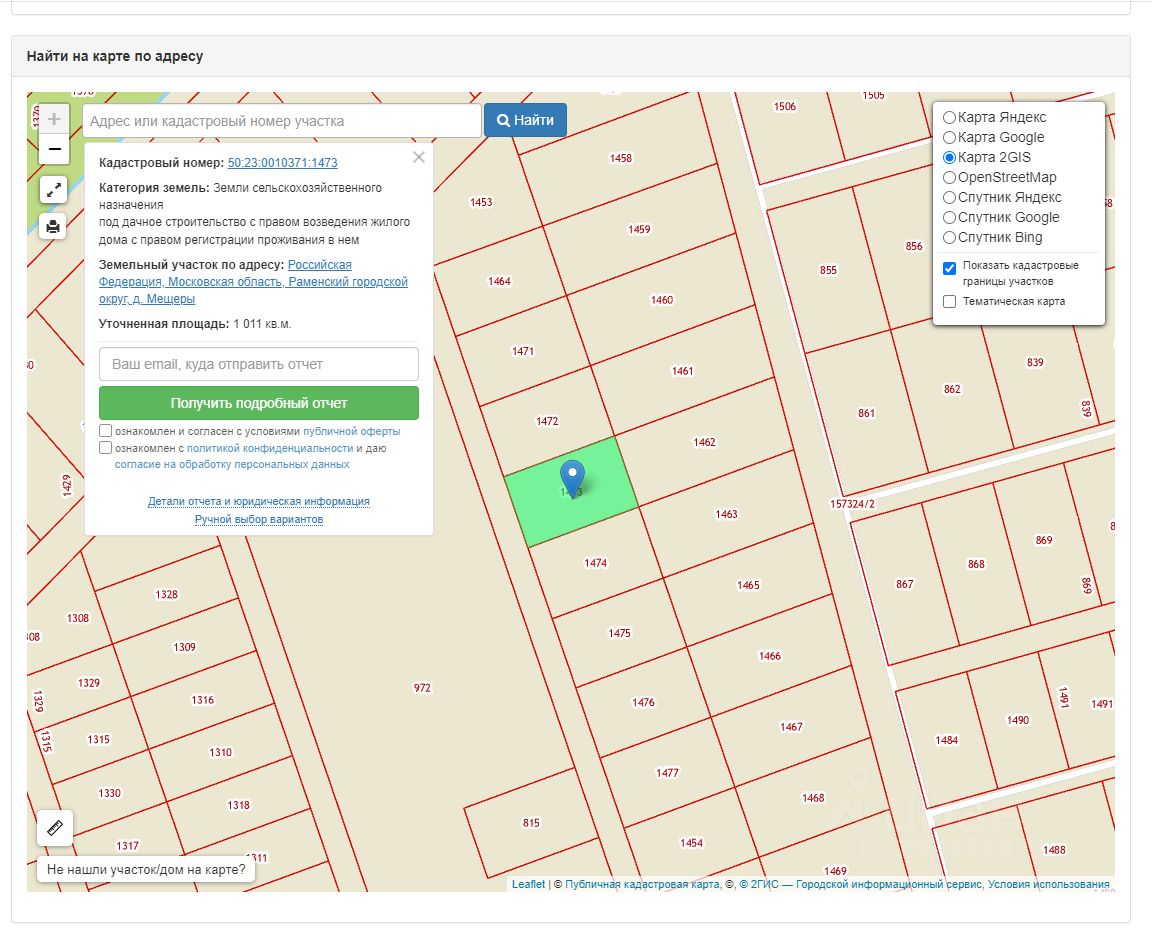Print the map using printer icon

point(53,226)
